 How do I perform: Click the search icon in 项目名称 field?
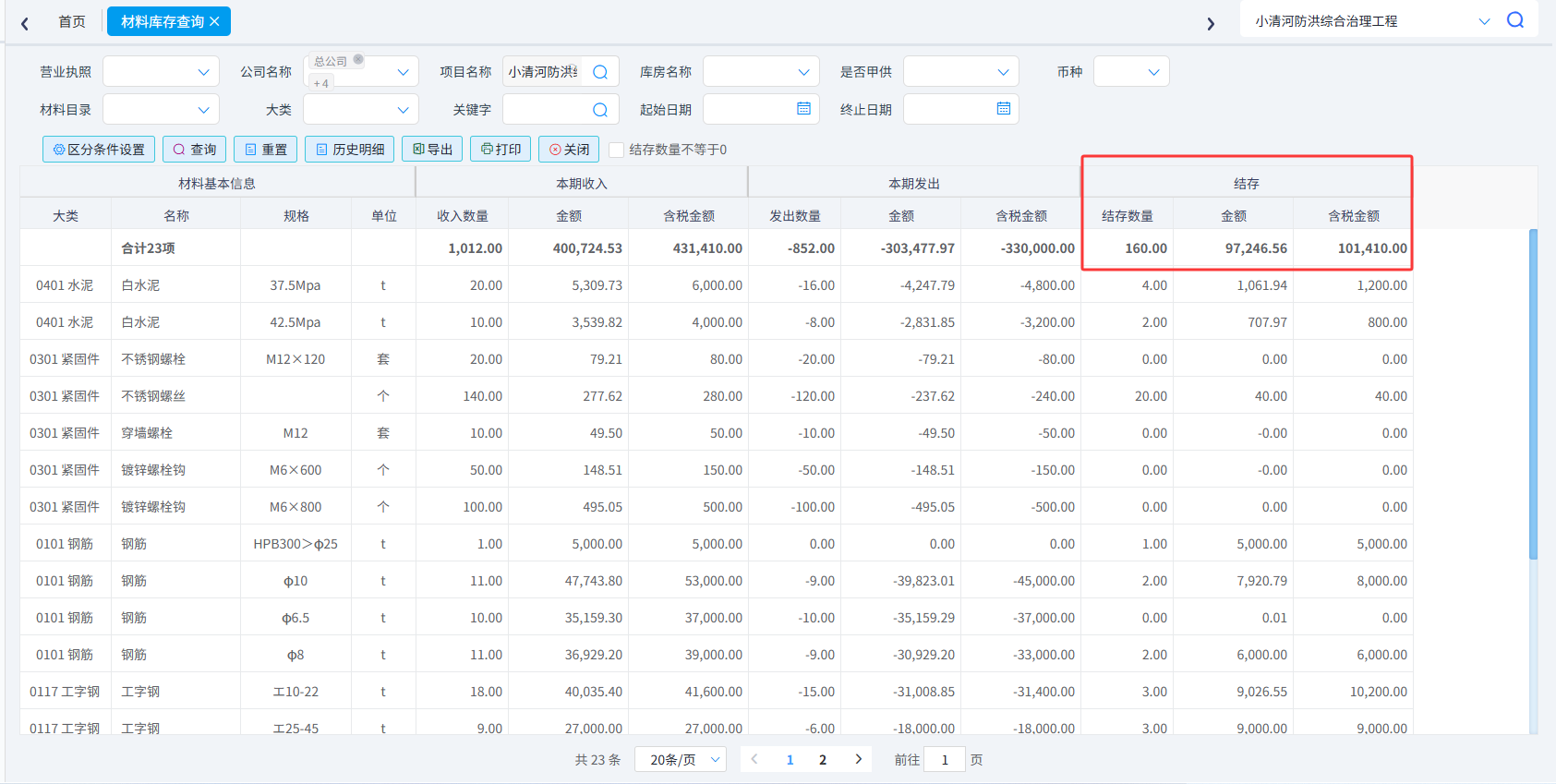pos(600,72)
